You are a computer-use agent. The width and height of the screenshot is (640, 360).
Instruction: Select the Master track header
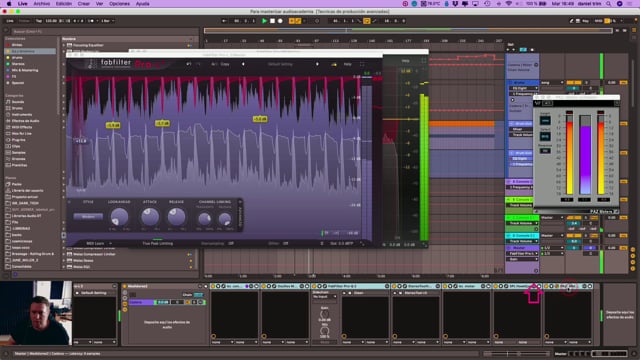522,248
